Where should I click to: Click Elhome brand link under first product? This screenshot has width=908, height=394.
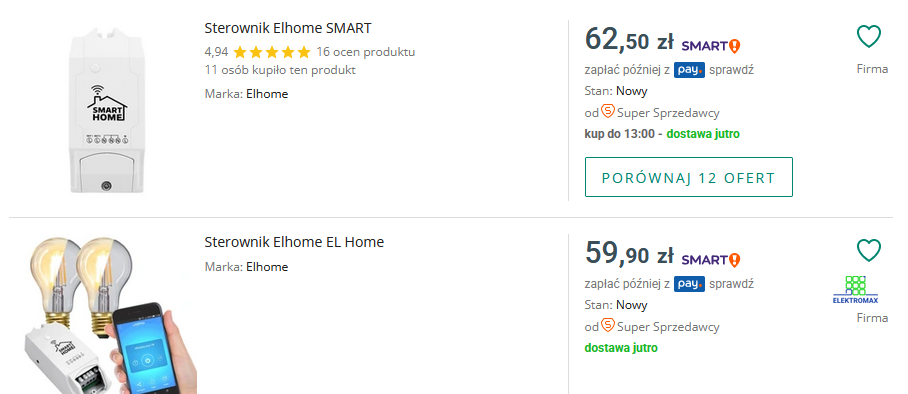point(267,94)
